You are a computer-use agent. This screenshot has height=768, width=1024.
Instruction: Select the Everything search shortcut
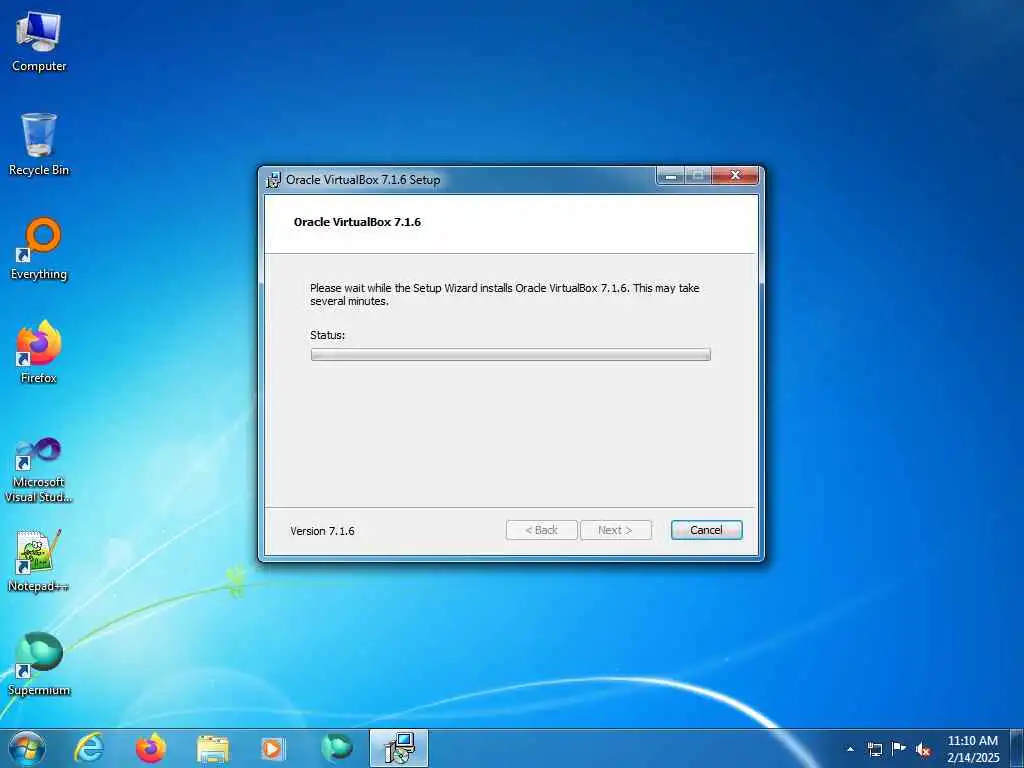(x=39, y=249)
